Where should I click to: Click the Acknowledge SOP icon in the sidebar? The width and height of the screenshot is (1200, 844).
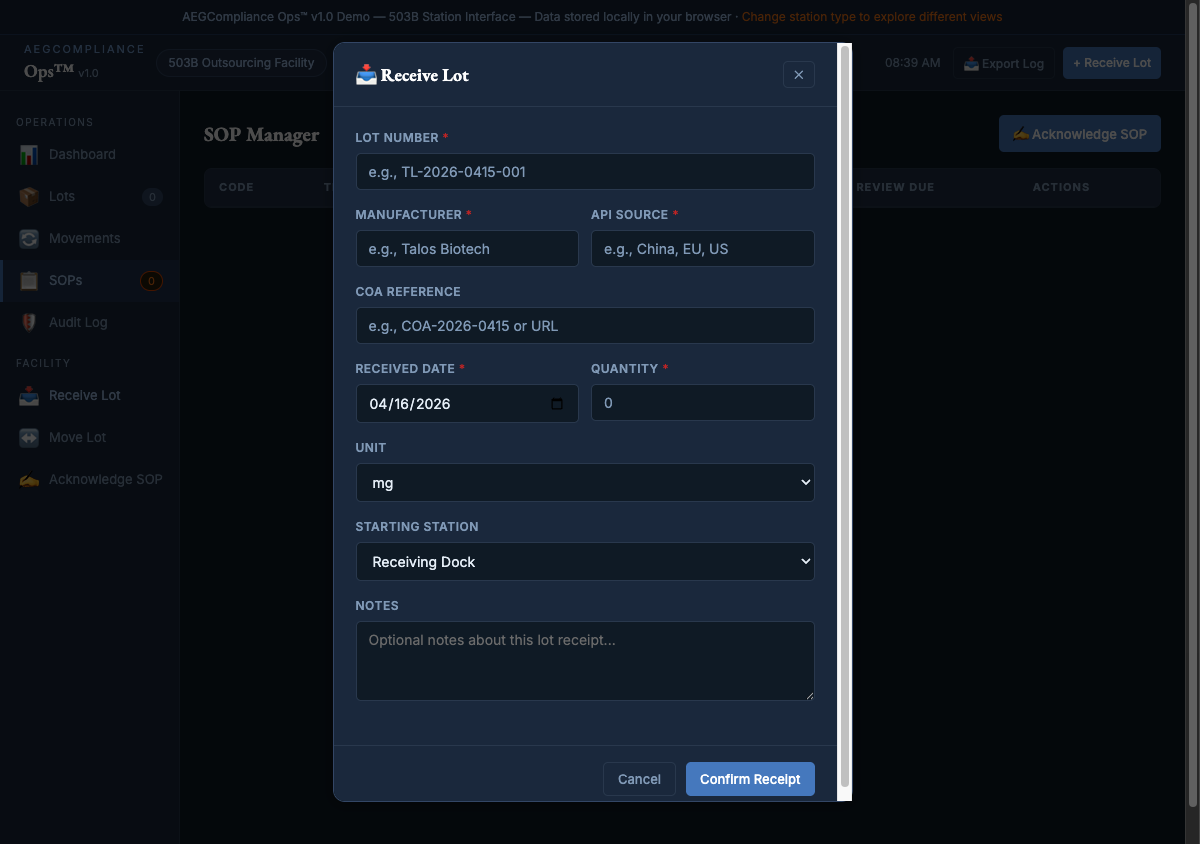tap(28, 479)
